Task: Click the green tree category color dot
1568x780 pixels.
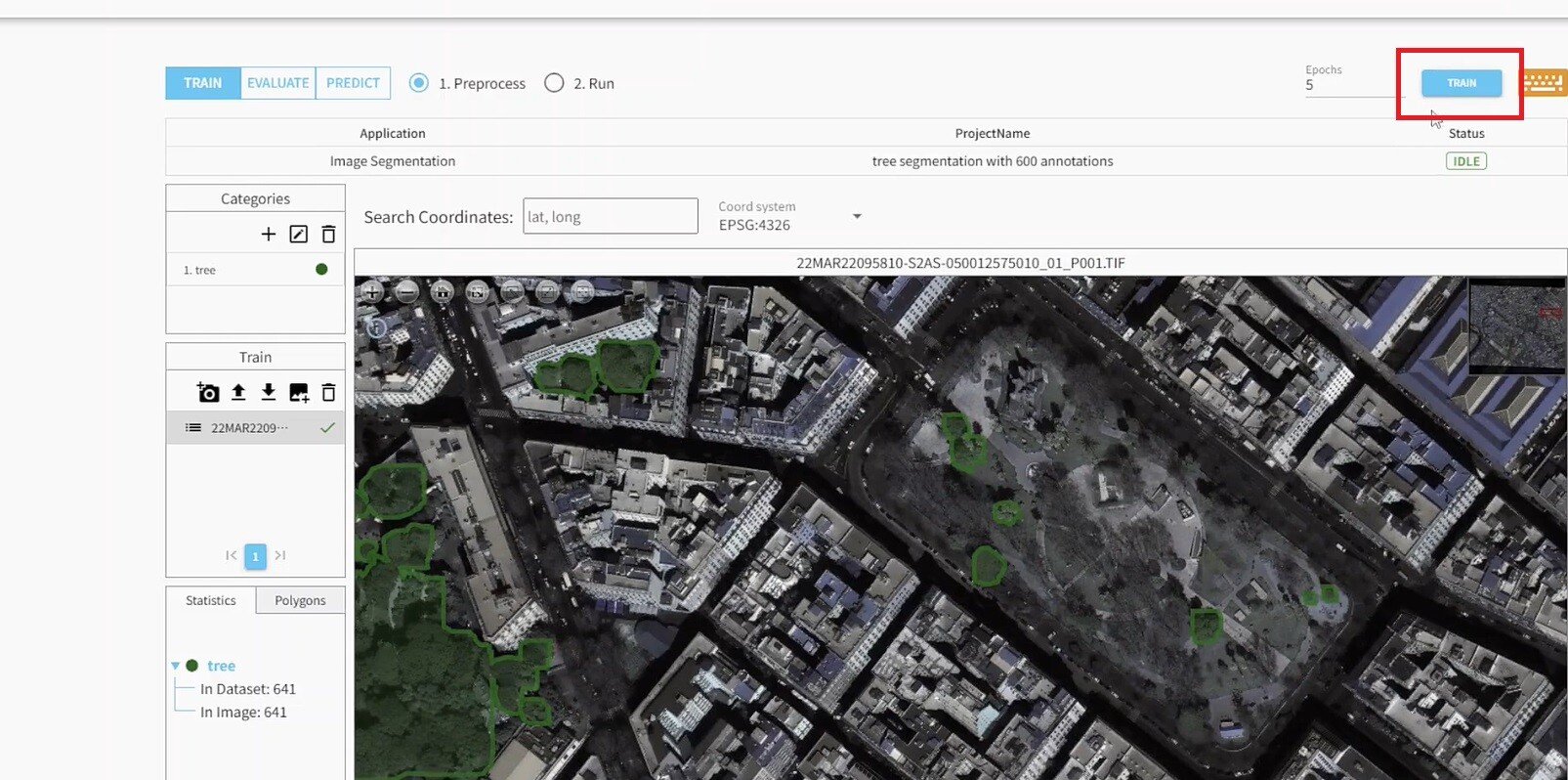Action: (321, 270)
